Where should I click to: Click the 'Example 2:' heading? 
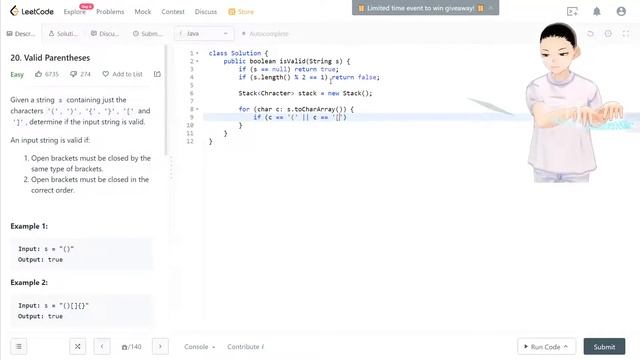[29, 282]
